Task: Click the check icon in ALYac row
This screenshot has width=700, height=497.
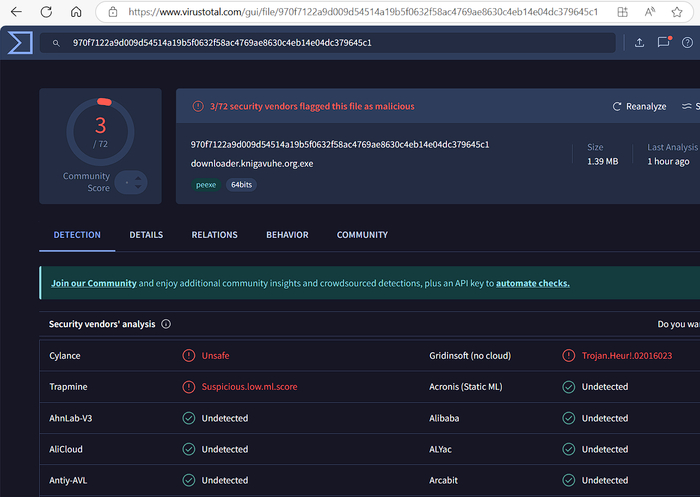Action: [569, 449]
